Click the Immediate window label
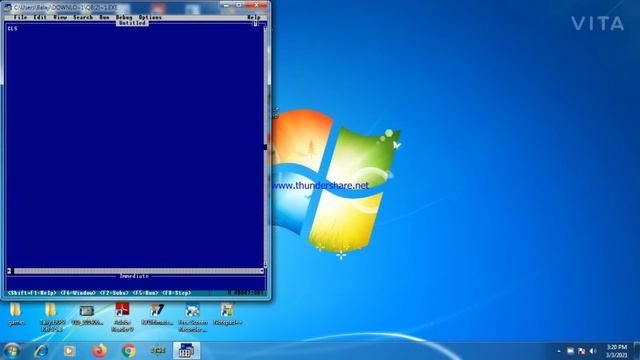This screenshot has width=640, height=360. (x=134, y=276)
